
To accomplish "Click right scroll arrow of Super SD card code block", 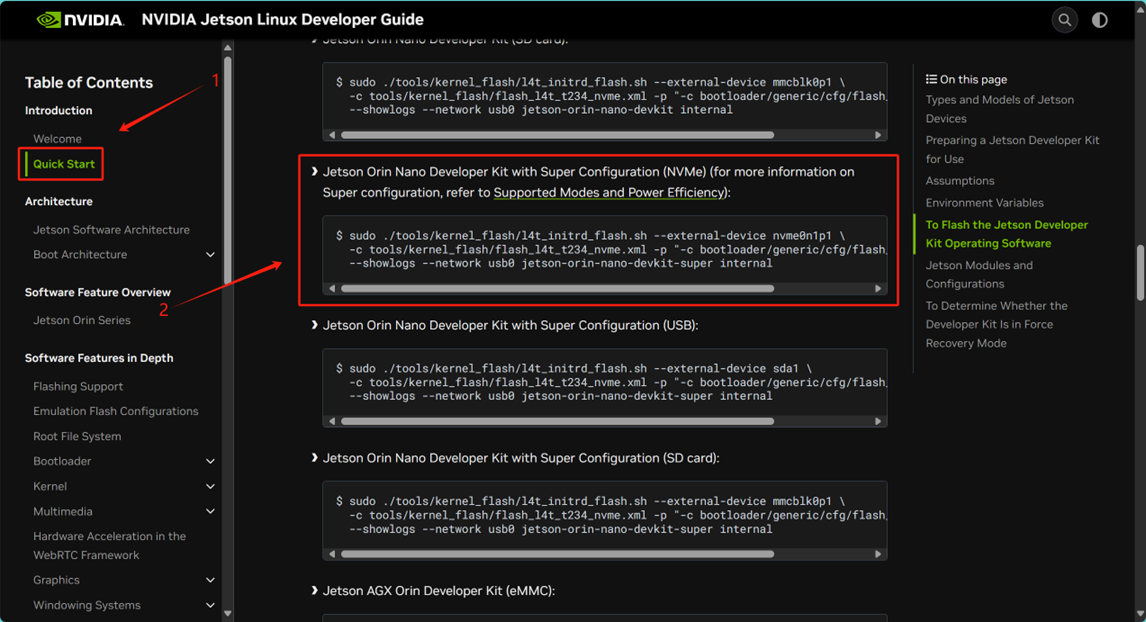I will tap(878, 554).
